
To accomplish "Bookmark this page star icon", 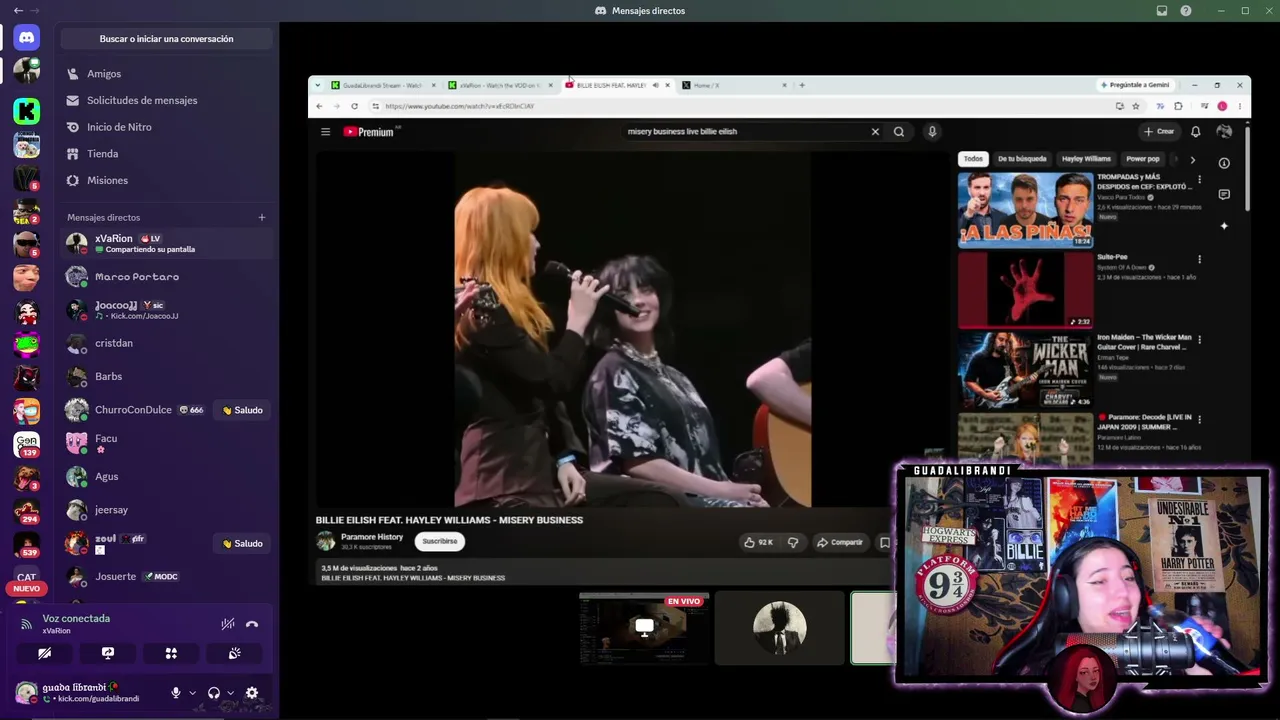I will 1136,106.
